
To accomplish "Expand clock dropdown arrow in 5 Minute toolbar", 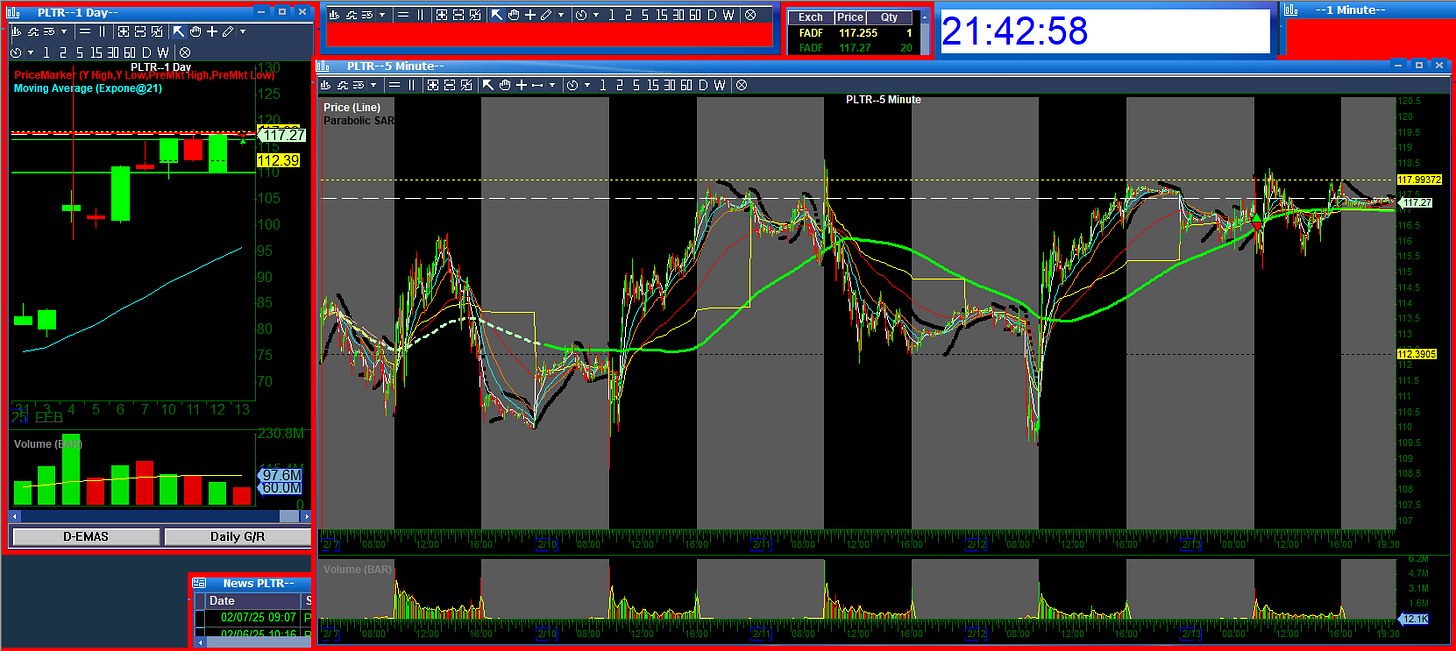I will (x=587, y=85).
